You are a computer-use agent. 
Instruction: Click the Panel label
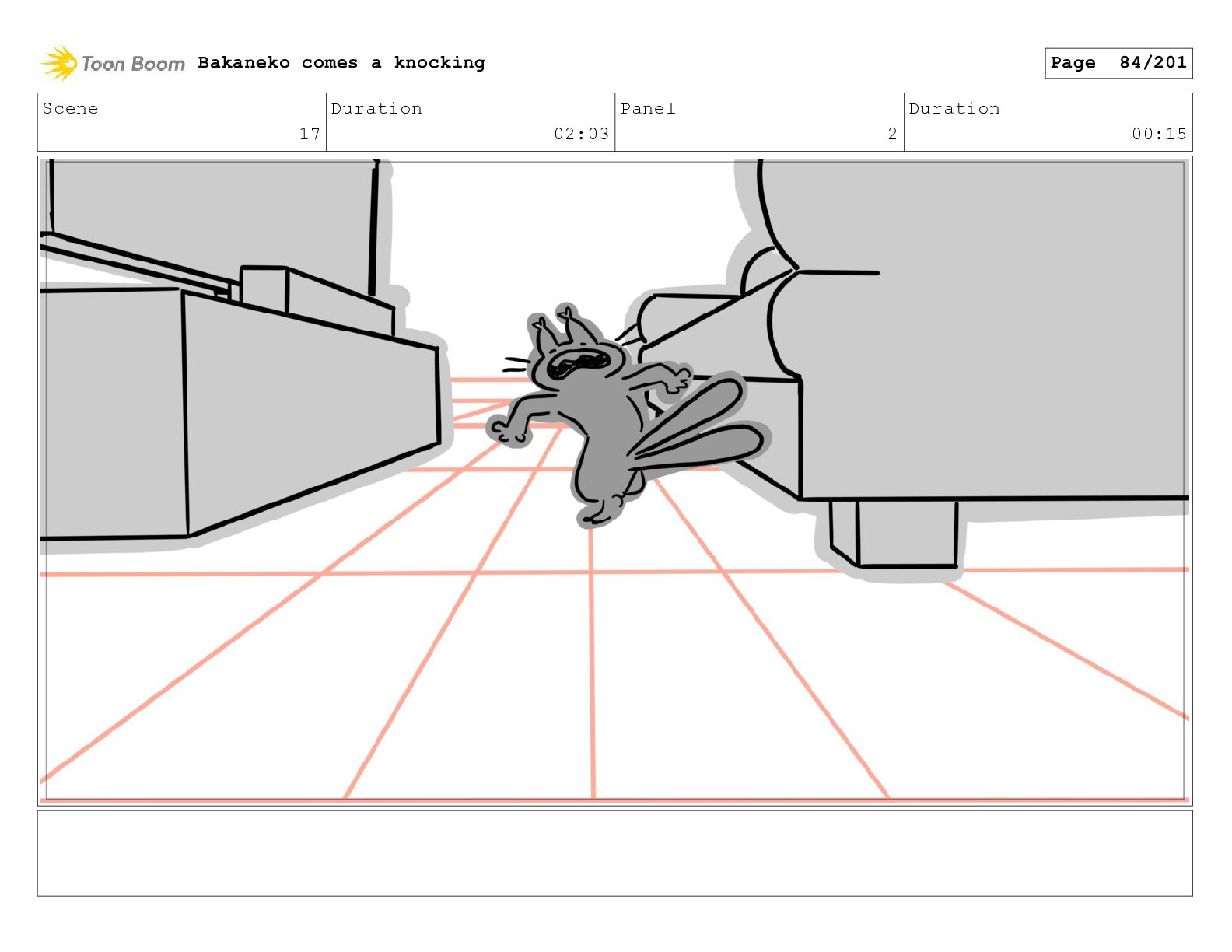648,108
